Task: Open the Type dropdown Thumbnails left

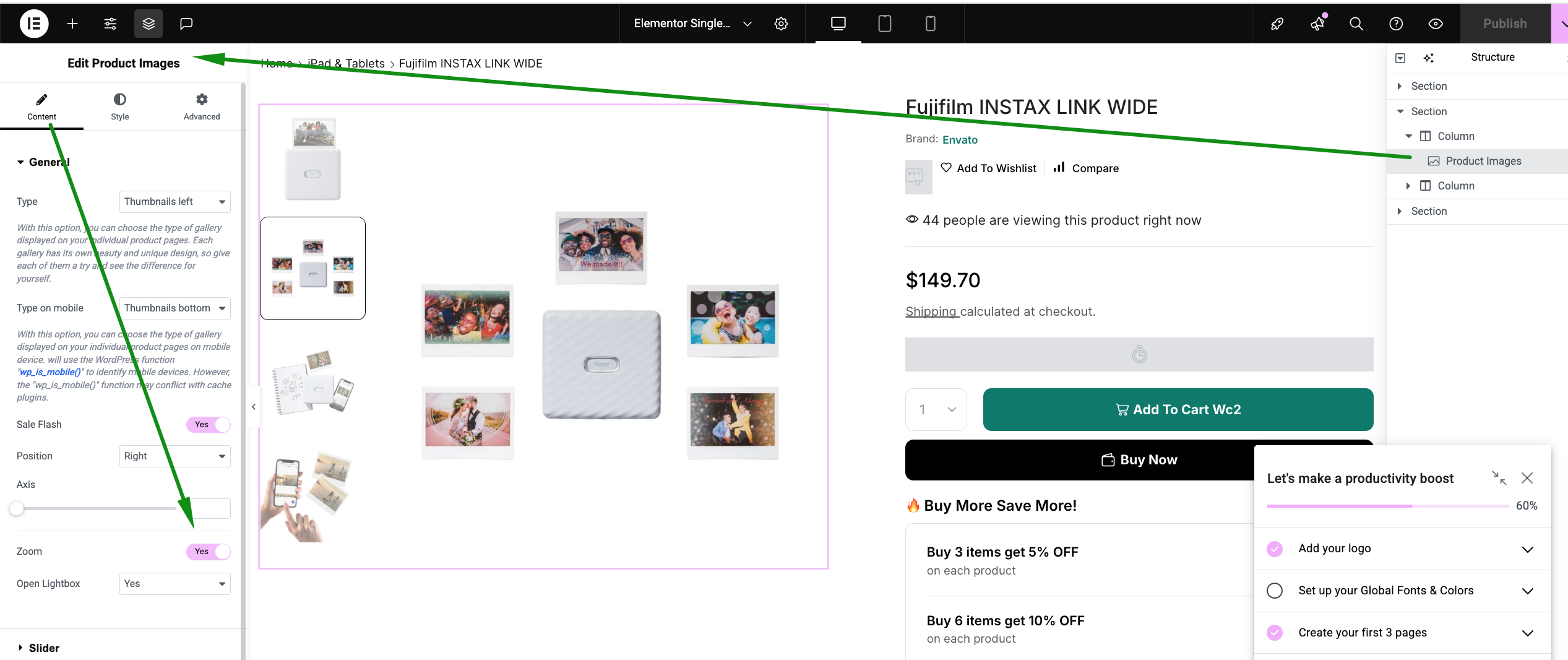Action: [x=174, y=202]
